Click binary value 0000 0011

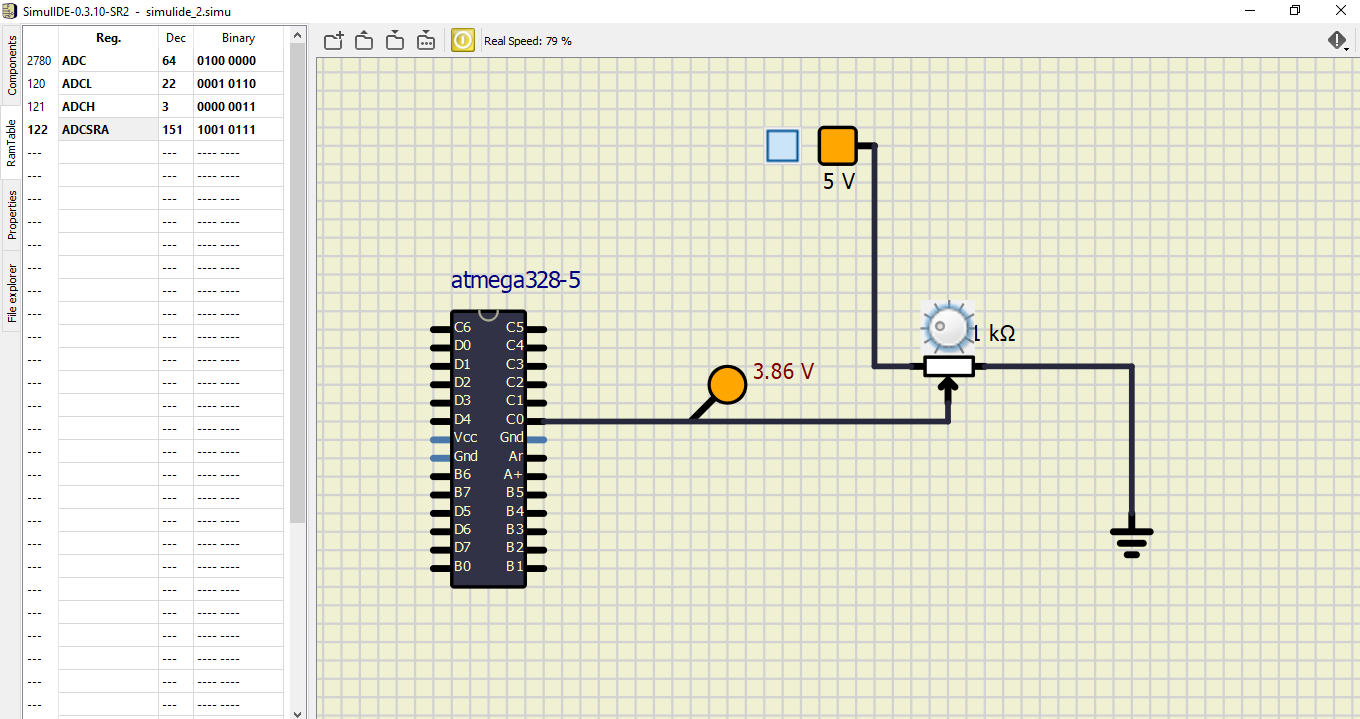[238, 107]
